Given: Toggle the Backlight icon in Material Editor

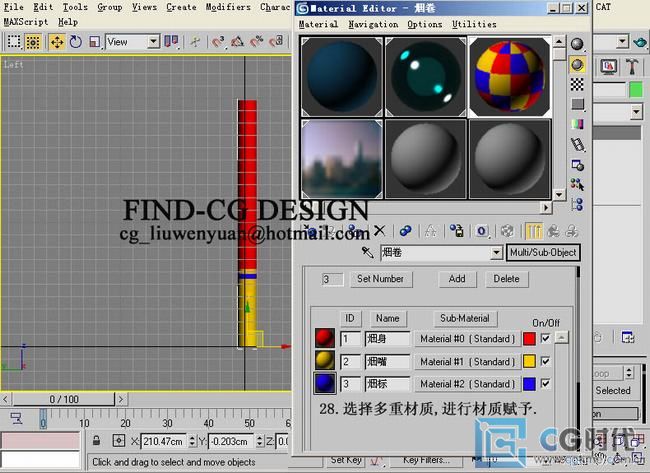Looking at the screenshot, I should [x=577, y=65].
